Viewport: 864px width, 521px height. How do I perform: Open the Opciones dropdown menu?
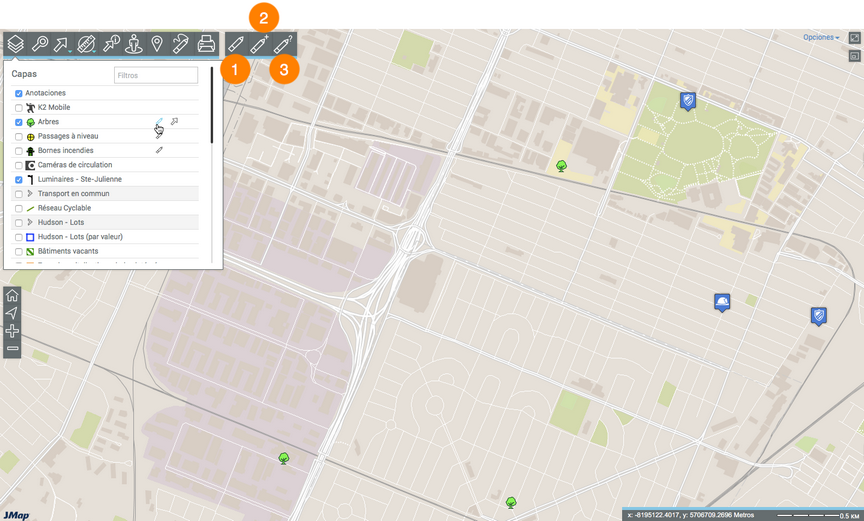pyautogui.click(x=821, y=37)
